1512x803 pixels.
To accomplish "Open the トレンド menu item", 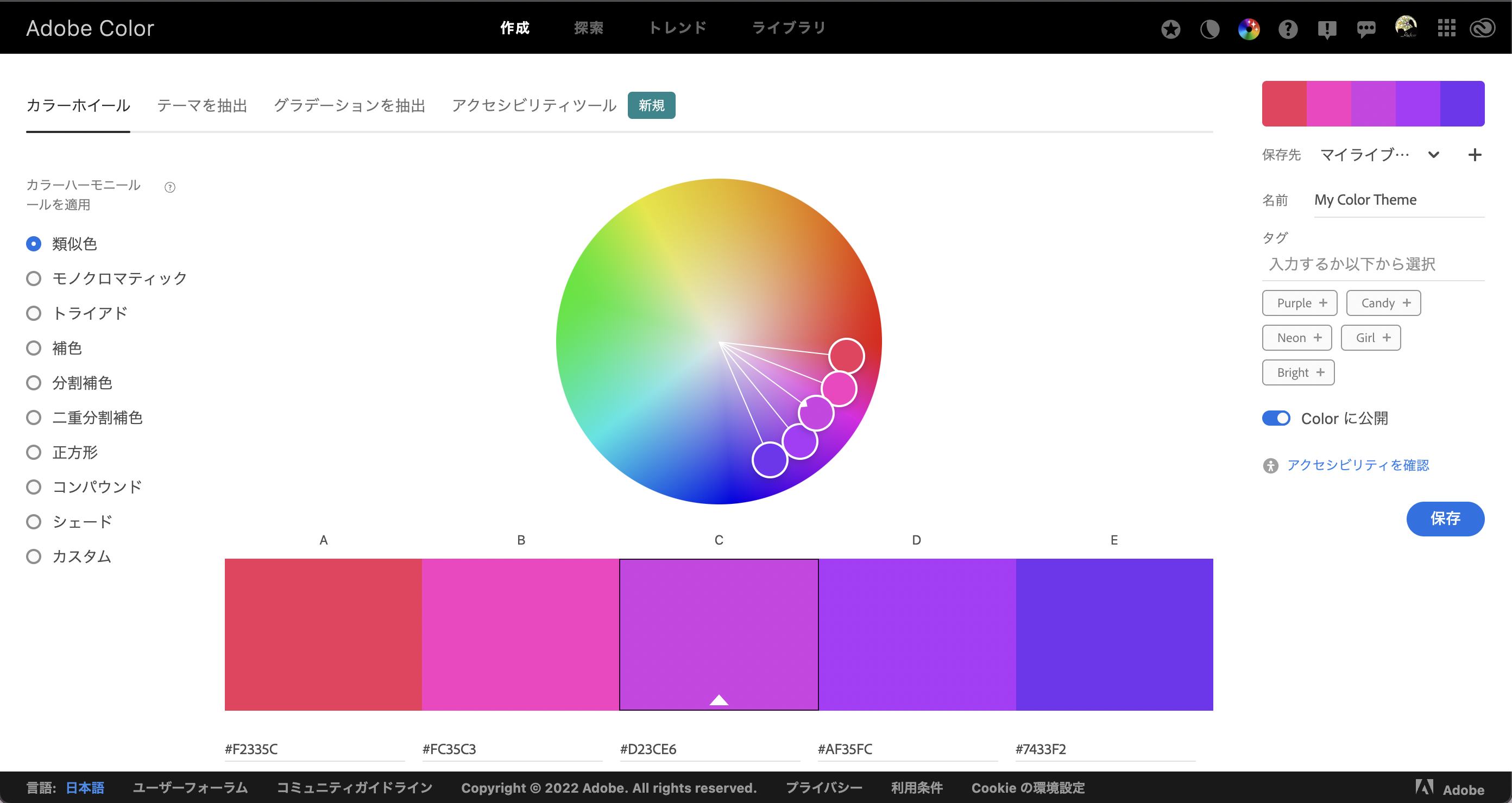I will 677,28.
